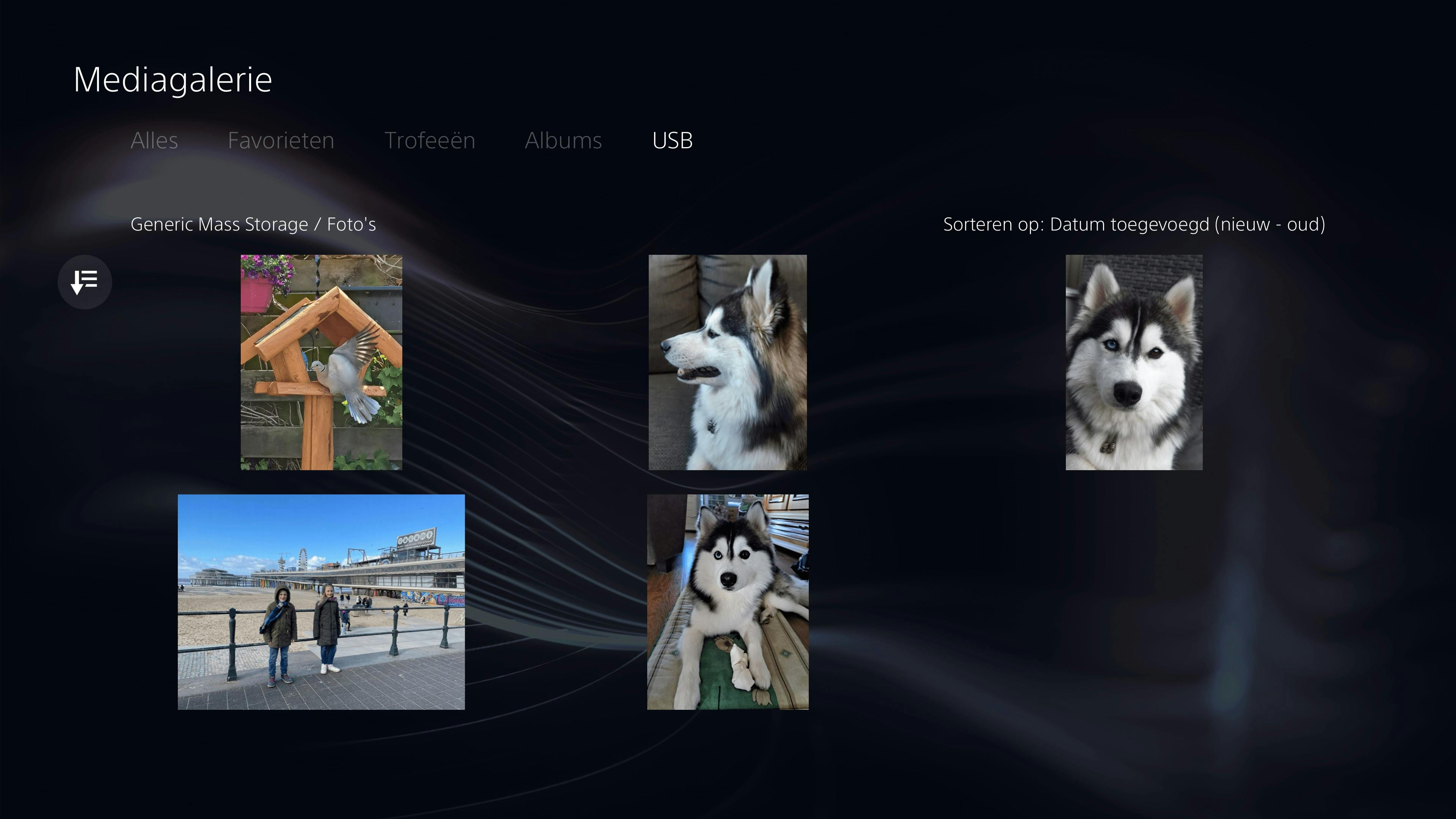The width and height of the screenshot is (1456, 819).
Task: Click Foto's in the folder path
Action: pos(351,224)
